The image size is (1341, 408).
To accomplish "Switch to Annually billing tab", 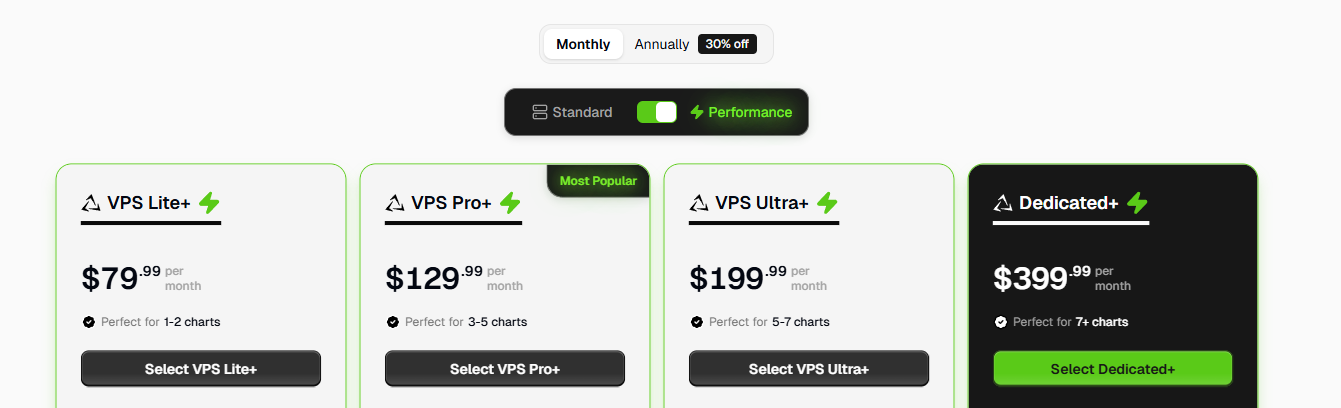I will (662, 44).
